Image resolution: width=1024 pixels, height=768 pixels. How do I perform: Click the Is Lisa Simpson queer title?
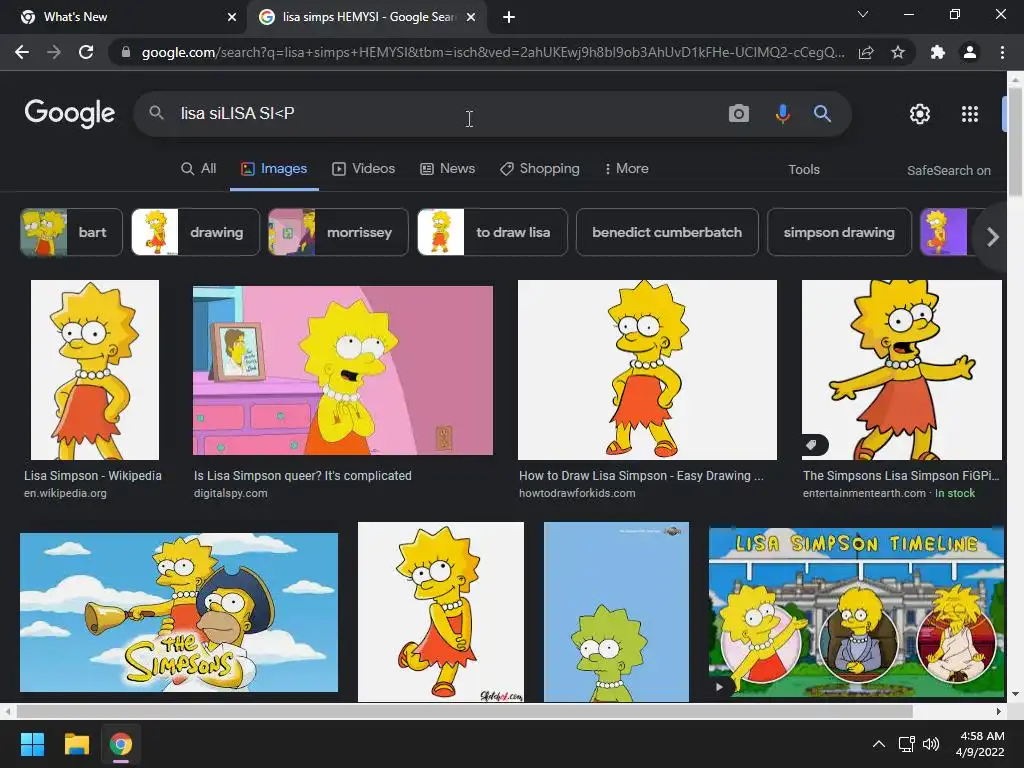tap(302, 475)
